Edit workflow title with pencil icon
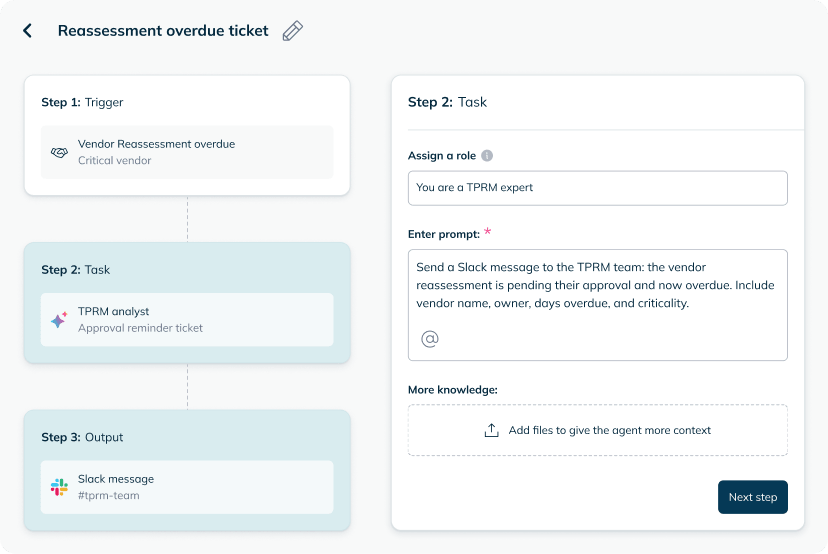828x554 pixels. pyautogui.click(x=293, y=31)
